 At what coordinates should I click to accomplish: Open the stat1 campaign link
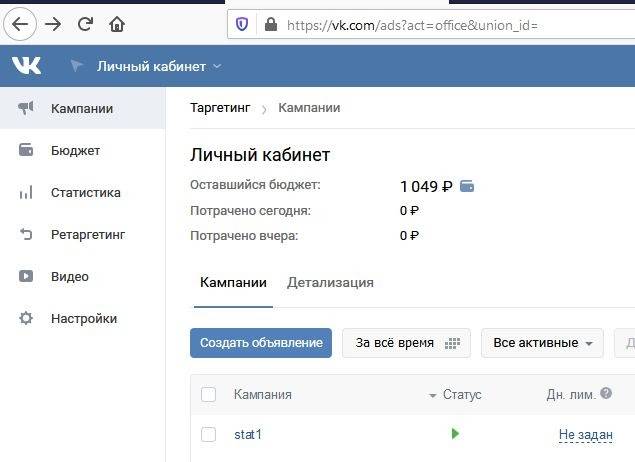248,434
